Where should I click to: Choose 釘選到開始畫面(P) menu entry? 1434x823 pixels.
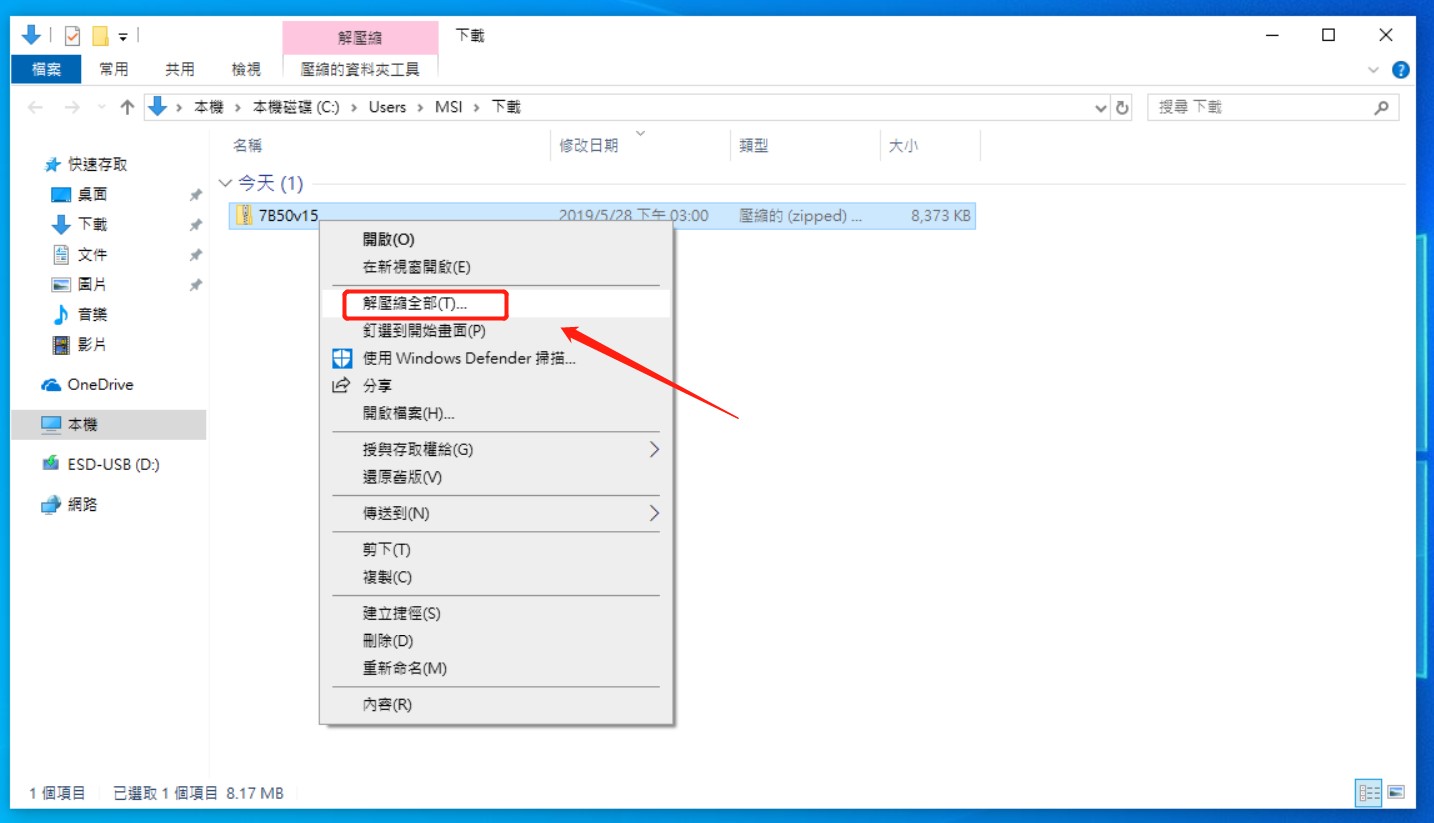[495, 330]
